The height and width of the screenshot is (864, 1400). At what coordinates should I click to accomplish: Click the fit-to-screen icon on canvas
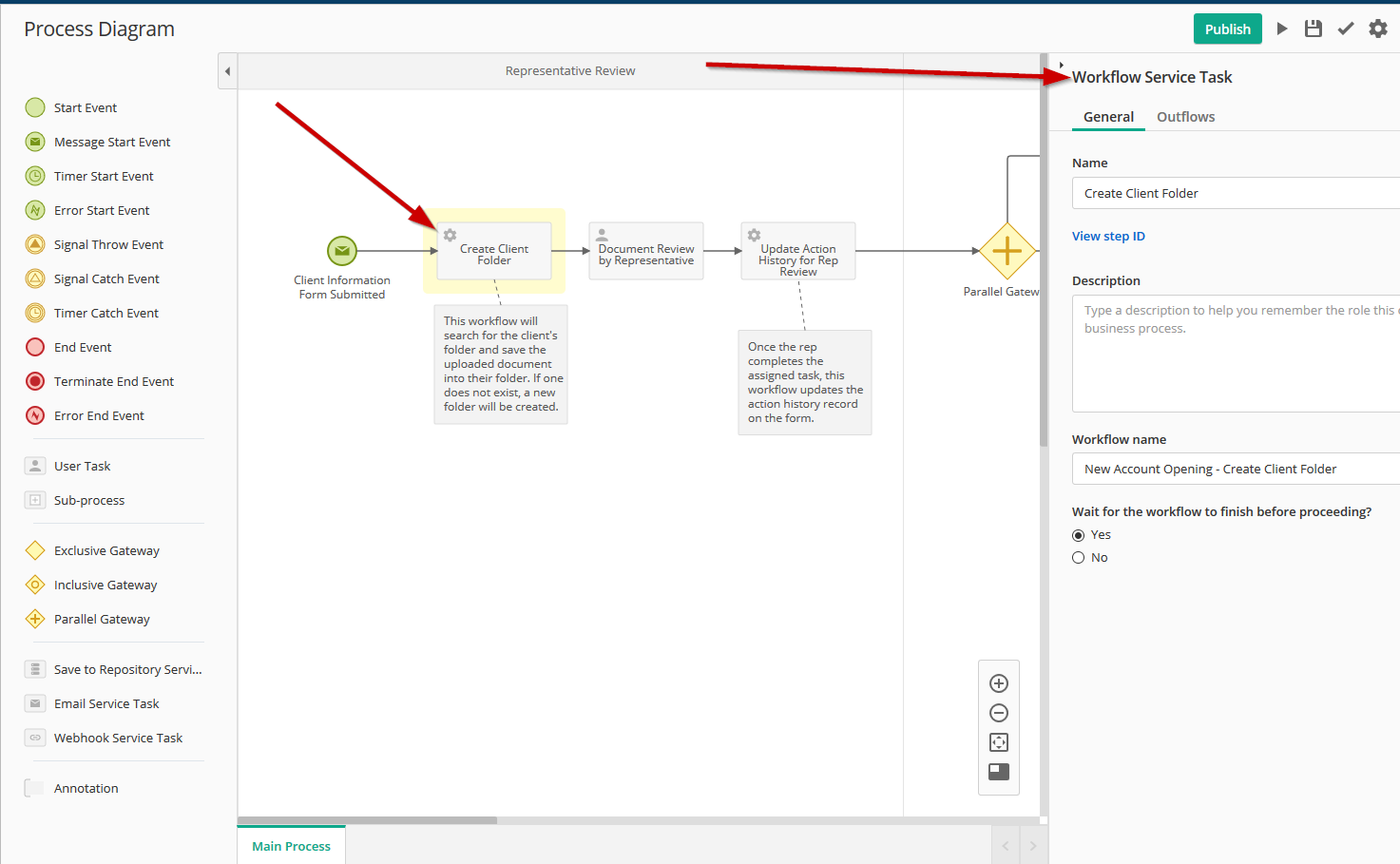[999, 742]
